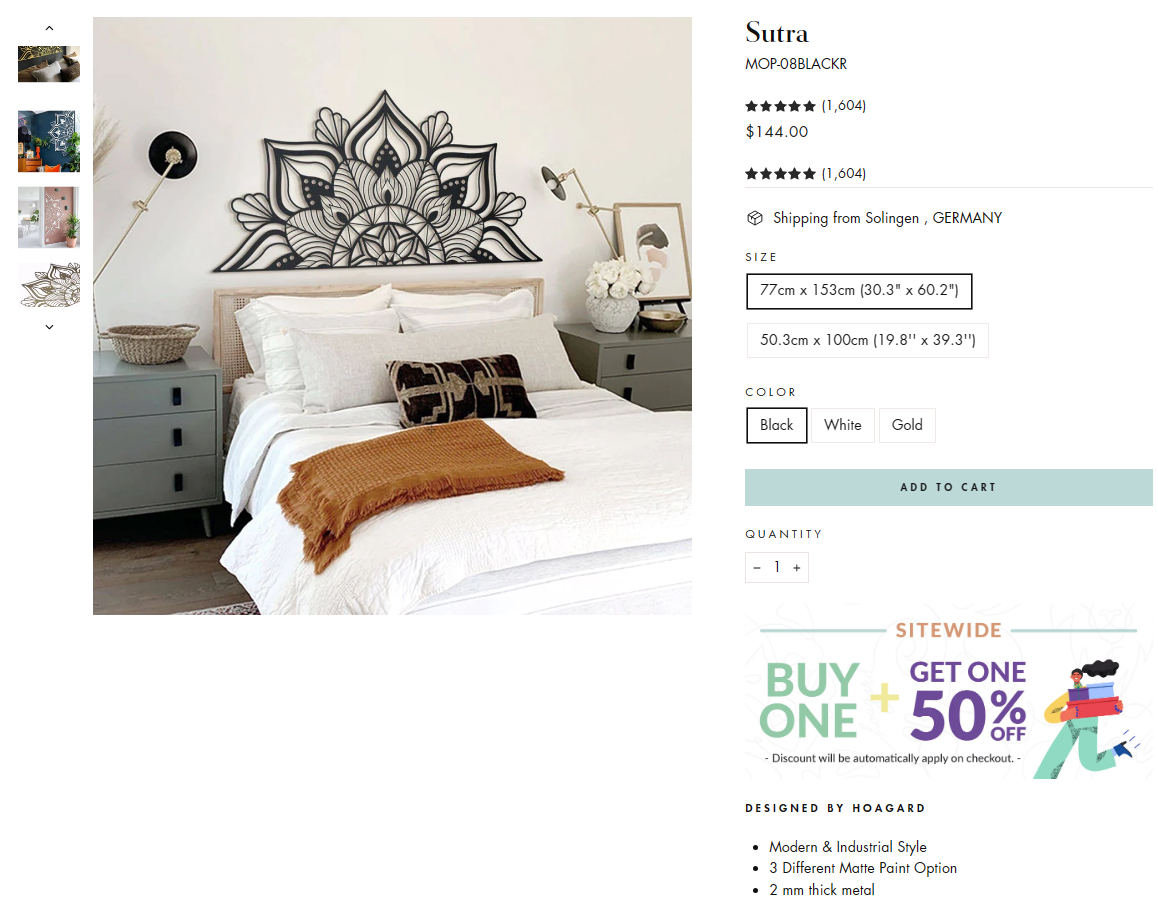Open the pink wall mandala thumbnail
1158x904 pixels.
pos(49,217)
